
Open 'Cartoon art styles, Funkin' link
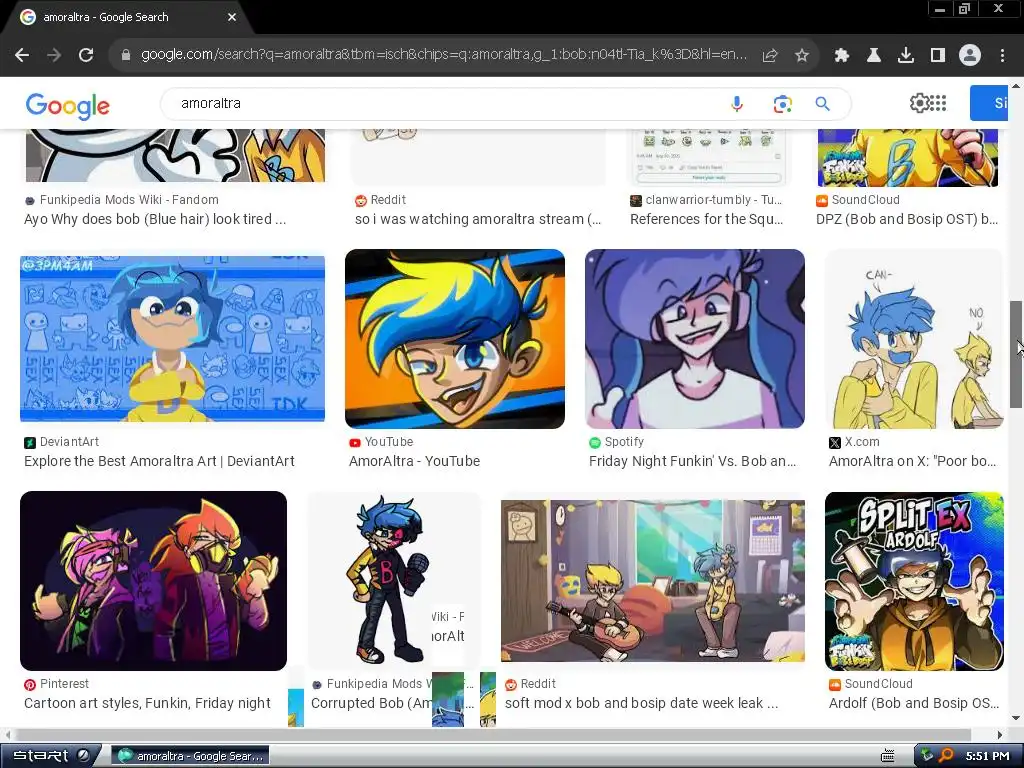(148, 703)
